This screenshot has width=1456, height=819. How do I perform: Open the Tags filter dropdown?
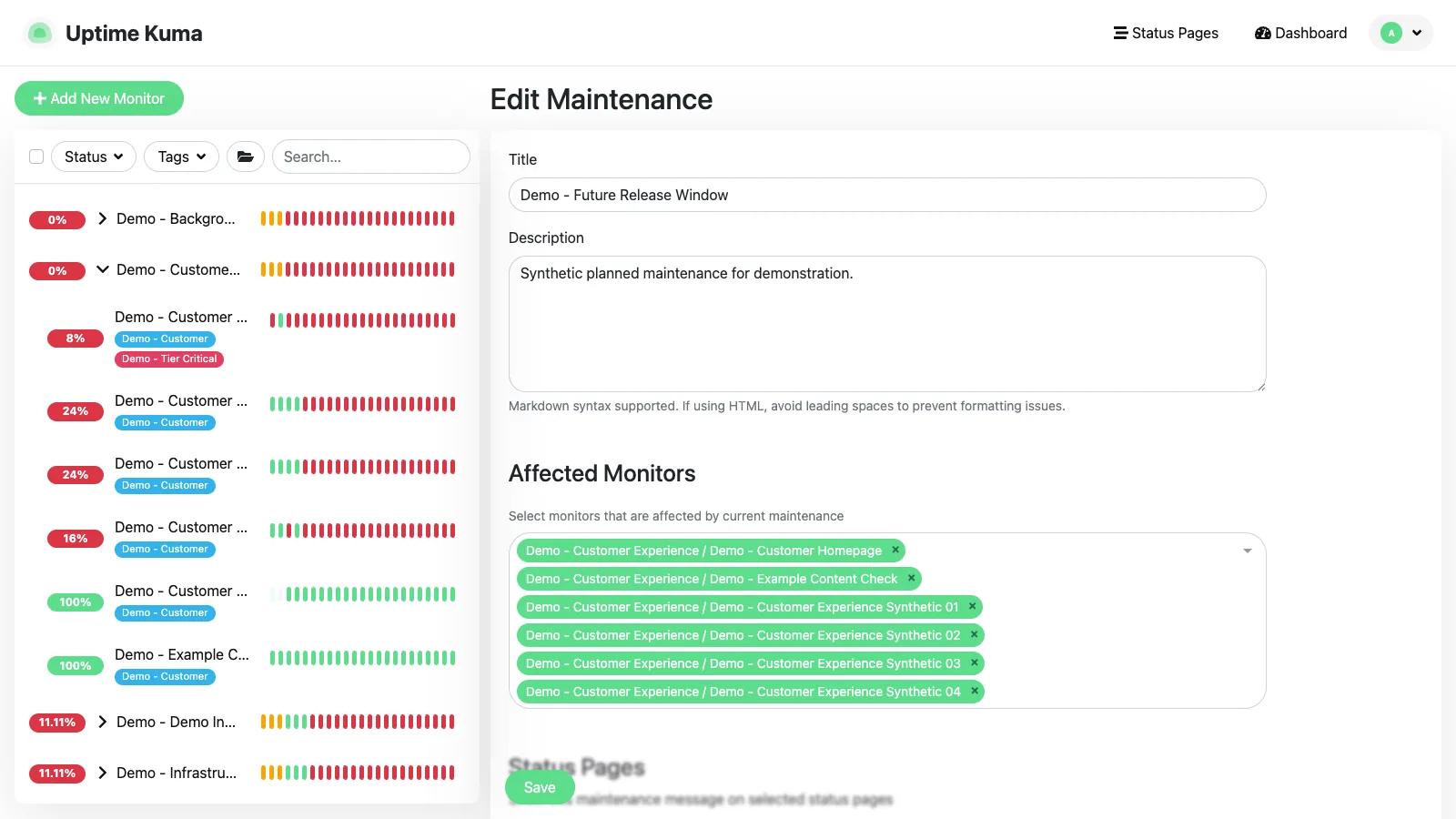pos(181,157)
